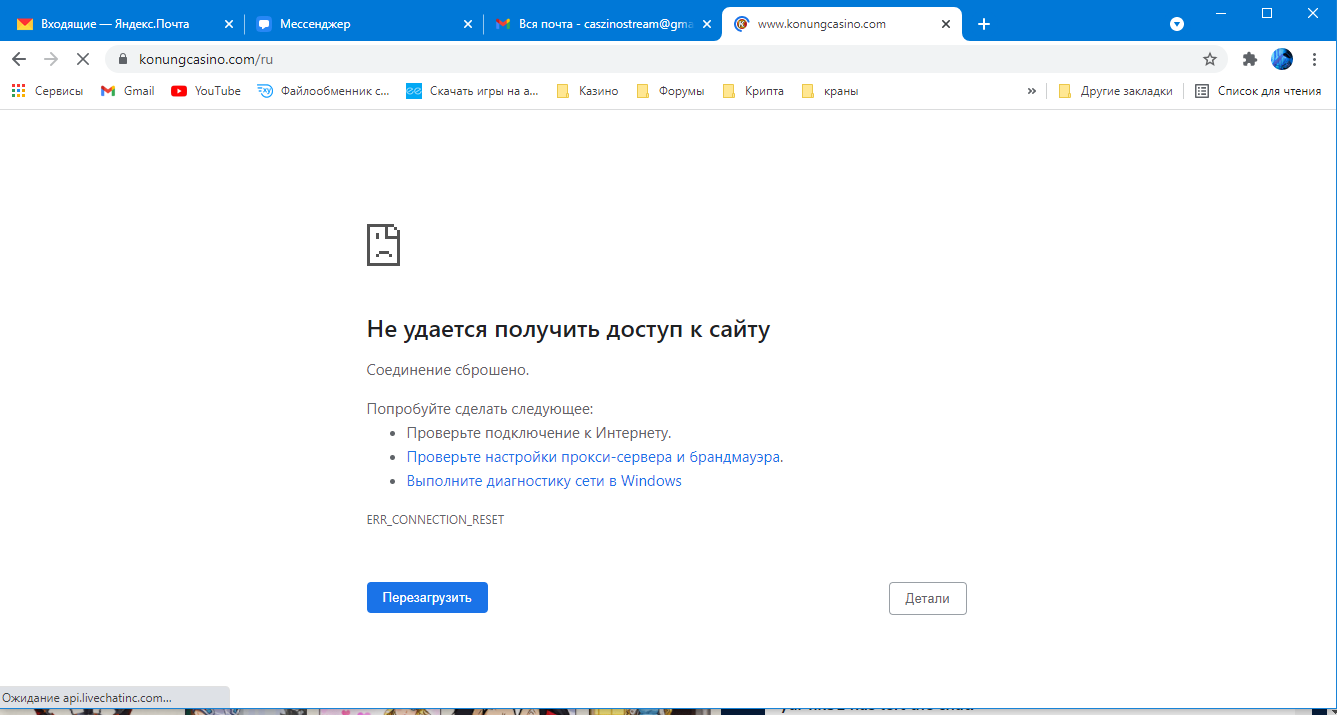Stop page loading with X icon
This screenshot has width=1337, height=715.
pyautogui.click(x=83, y=59)
